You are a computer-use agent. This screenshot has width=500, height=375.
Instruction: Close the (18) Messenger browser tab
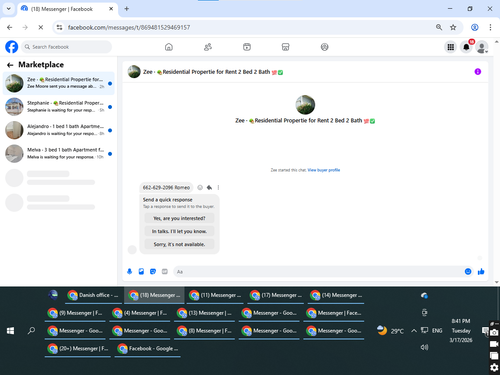pyautogui.click(x=111, y=9)
